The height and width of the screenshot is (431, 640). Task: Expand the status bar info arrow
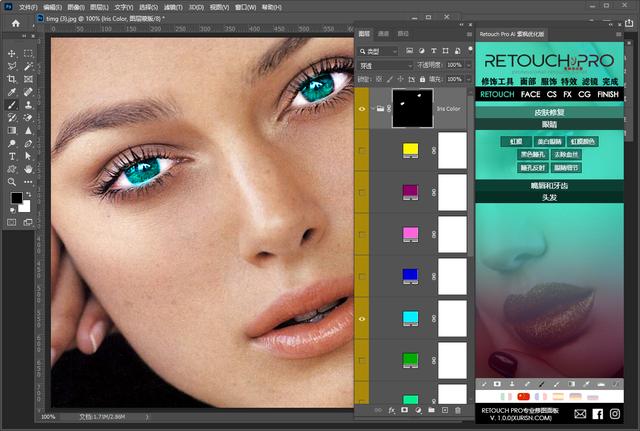point(147,417)
